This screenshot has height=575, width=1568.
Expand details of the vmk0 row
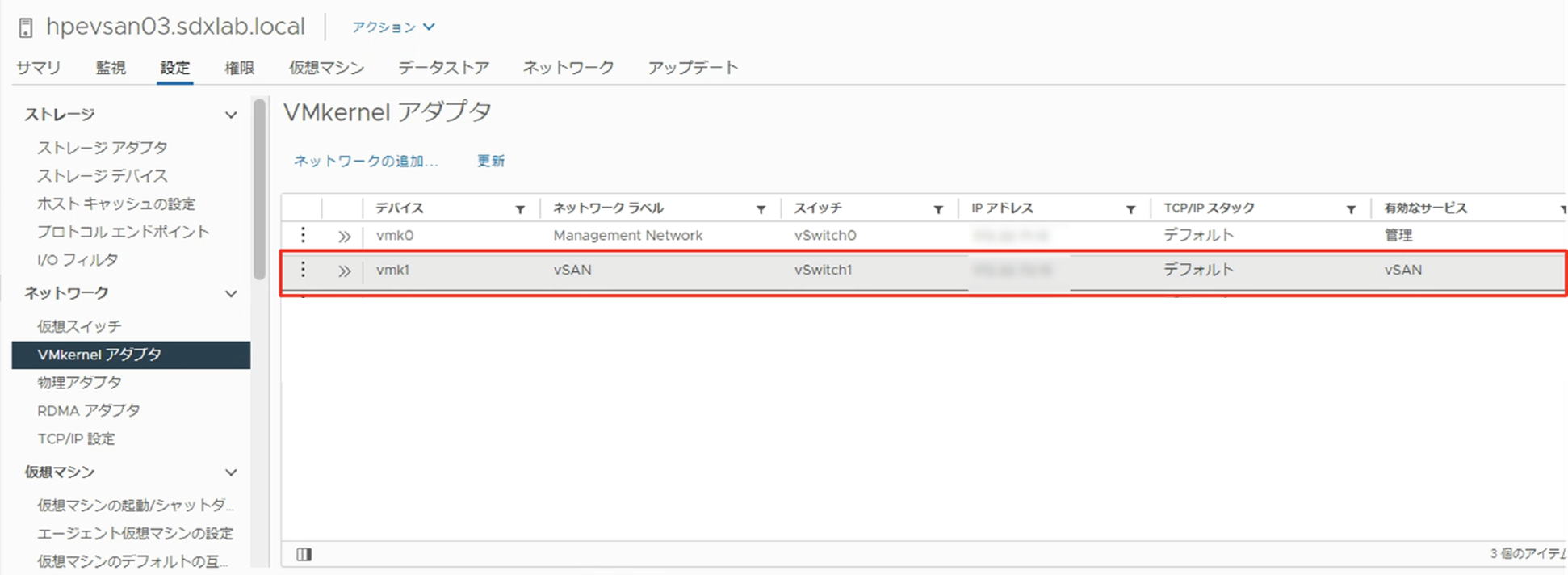click(345, 237)
